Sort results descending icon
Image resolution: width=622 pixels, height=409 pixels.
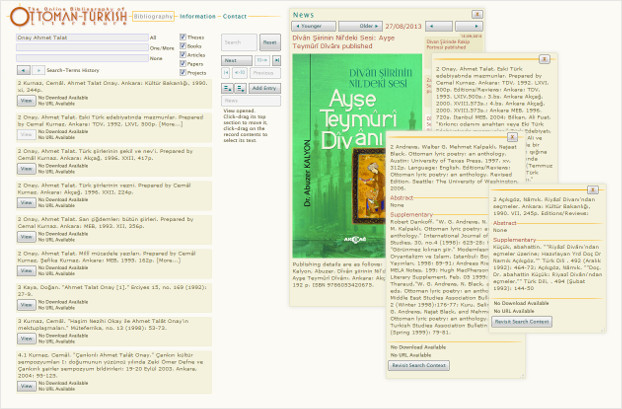(240, 88)
